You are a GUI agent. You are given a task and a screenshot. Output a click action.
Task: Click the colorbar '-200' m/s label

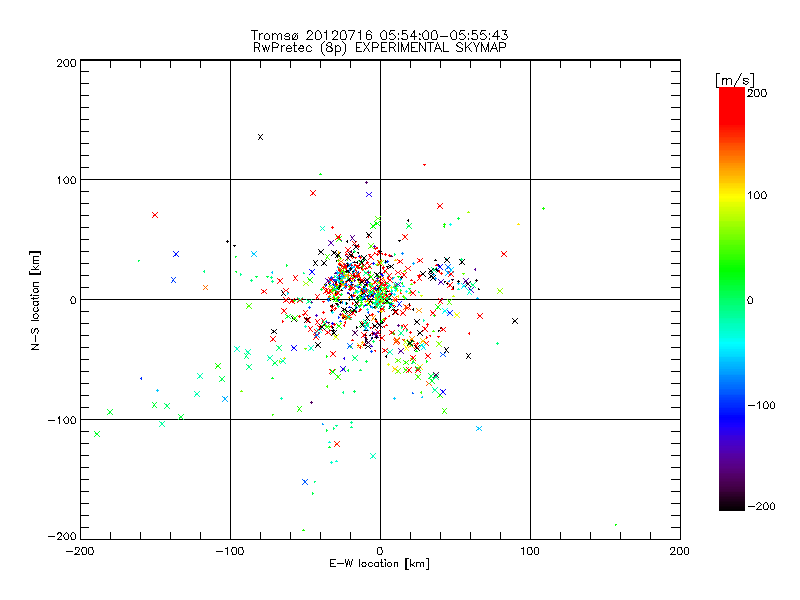[x=761, y=506]
